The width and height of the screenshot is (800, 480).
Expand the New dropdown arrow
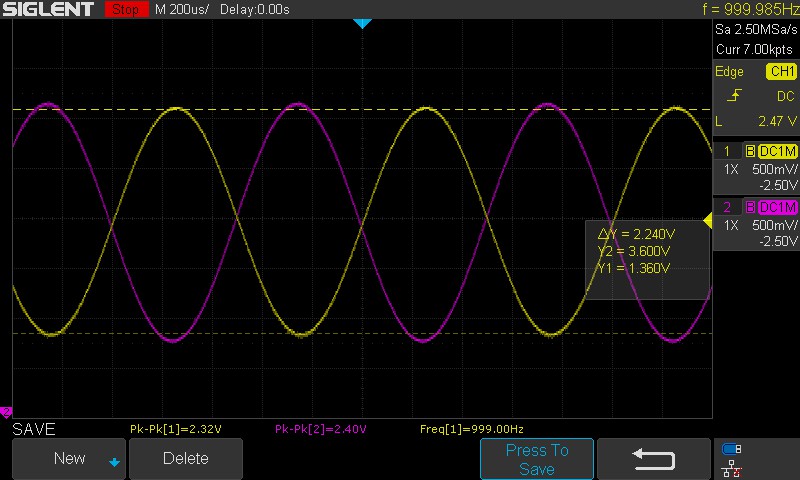pyautogui.click(x=114, y=462)
